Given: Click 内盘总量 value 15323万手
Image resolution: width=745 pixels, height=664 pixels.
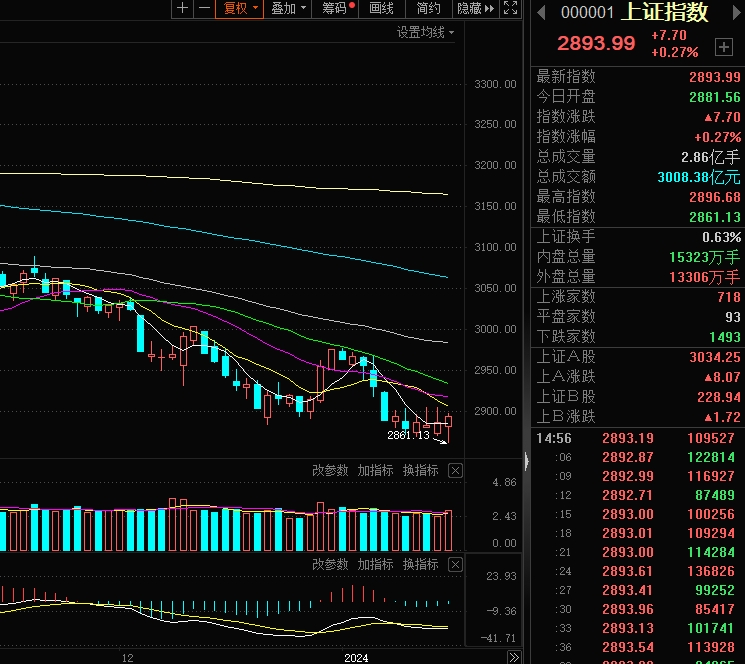Looking at the screenshot, I should (705, 257).
